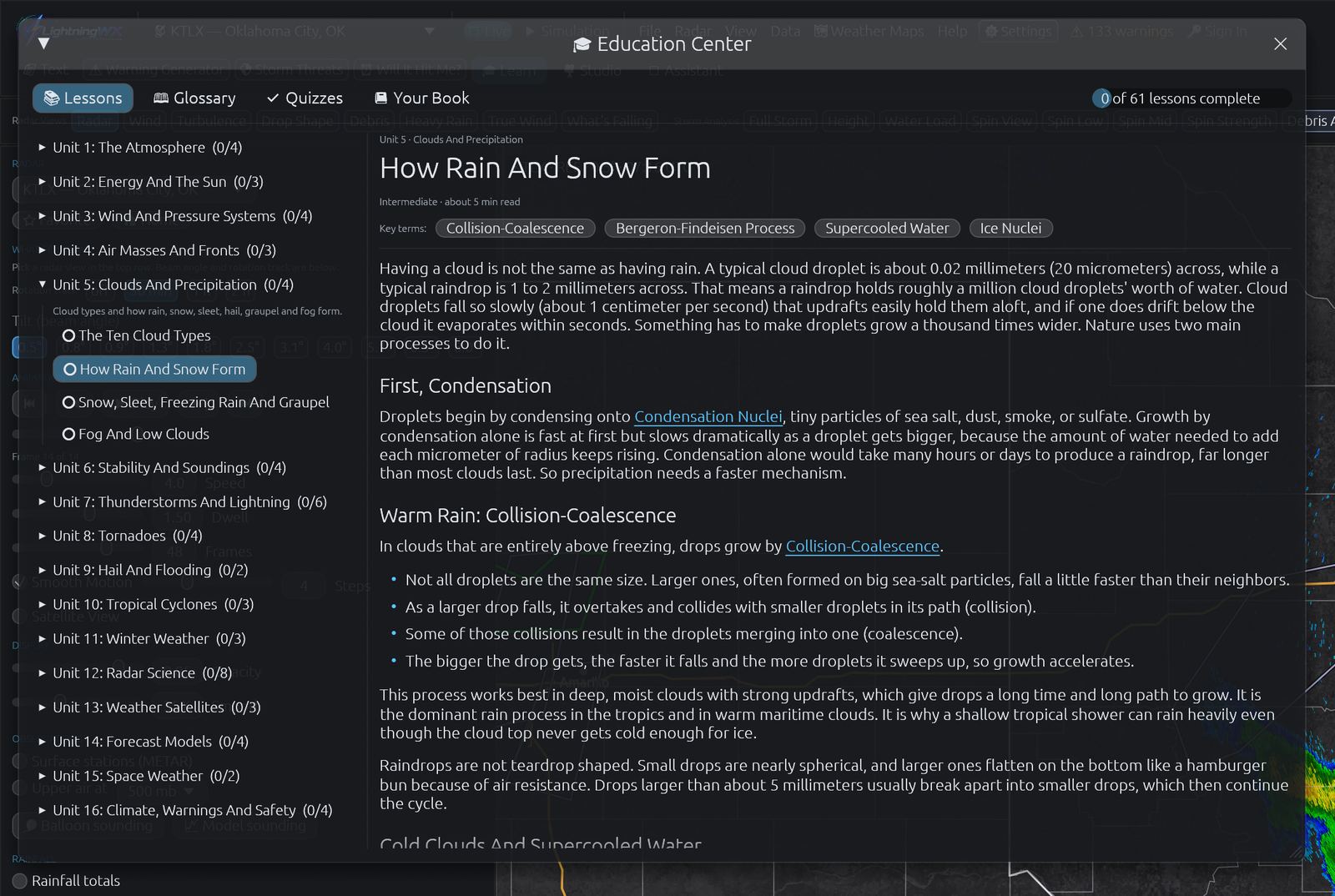The width and height of the screenshot is (1335, 896).
Task: Follow the Collision-Coalescence link in Warm Rain section
Action: [x=863, y=546]
